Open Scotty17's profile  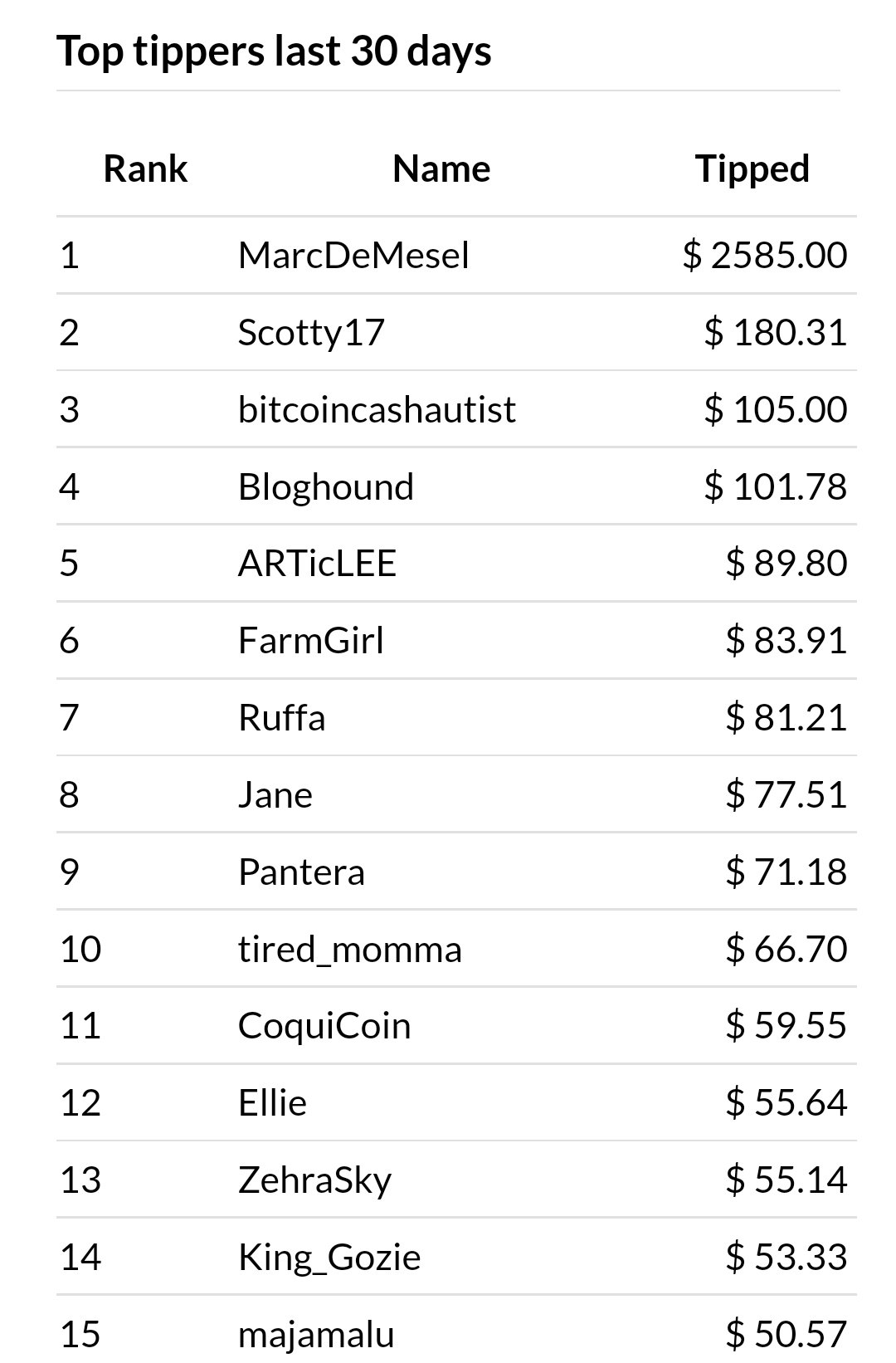(x=311, y=332)
